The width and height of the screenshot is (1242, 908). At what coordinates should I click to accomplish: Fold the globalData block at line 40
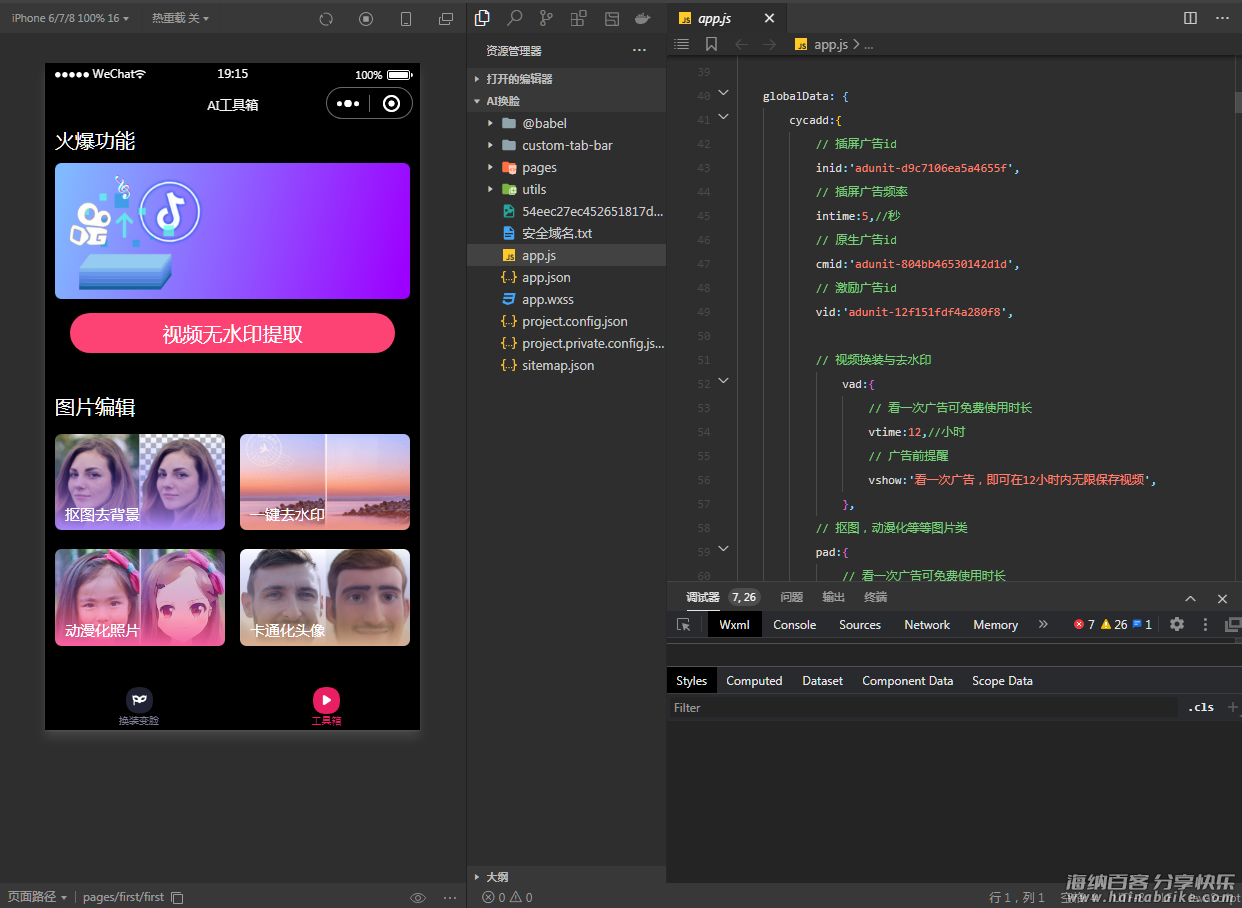coord(724,94)
